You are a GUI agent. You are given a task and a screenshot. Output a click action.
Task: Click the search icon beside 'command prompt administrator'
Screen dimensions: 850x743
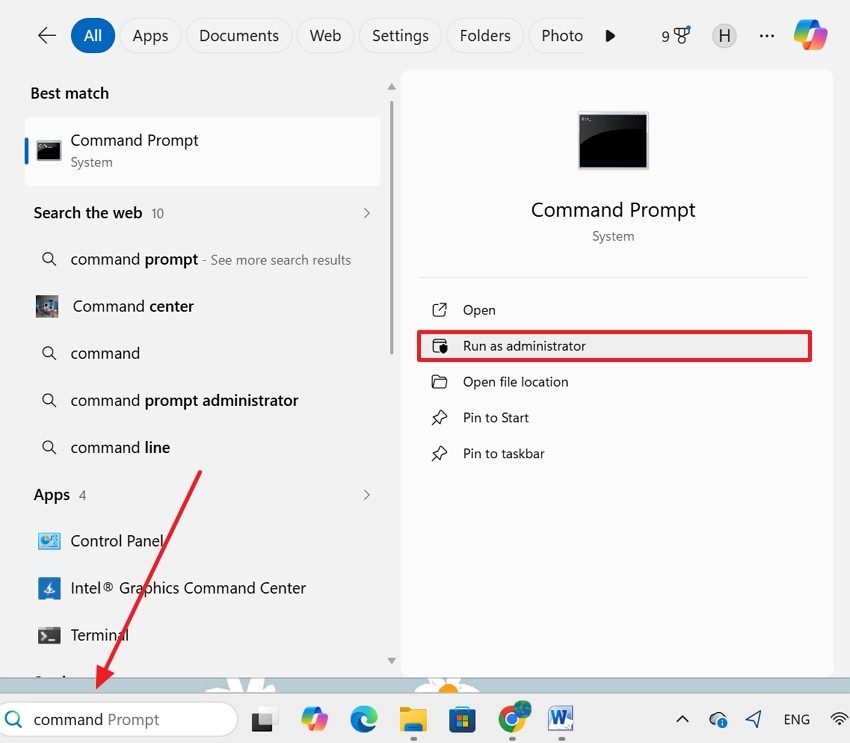[x=49, y=400]
